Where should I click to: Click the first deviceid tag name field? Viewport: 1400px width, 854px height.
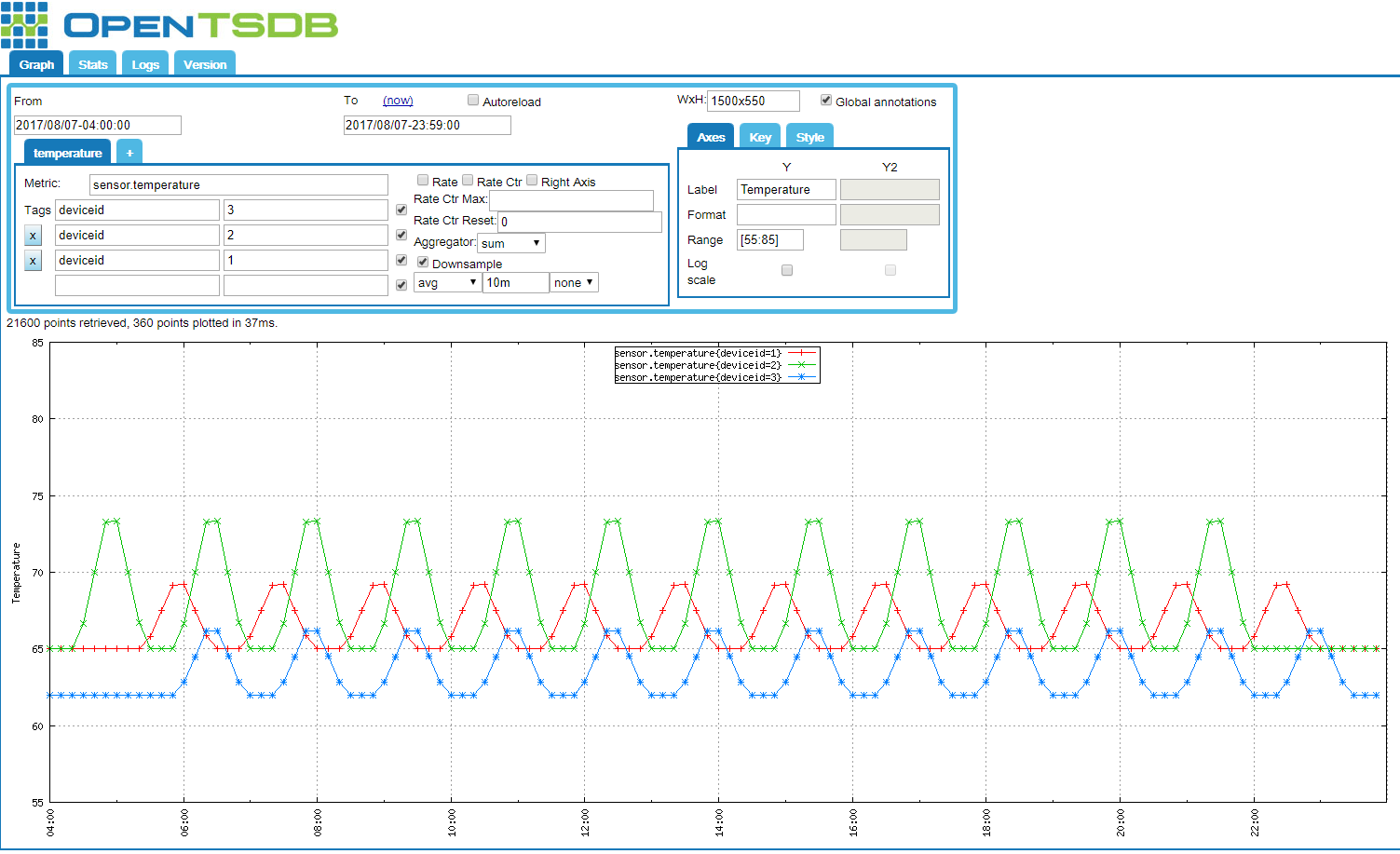(138, 210)
